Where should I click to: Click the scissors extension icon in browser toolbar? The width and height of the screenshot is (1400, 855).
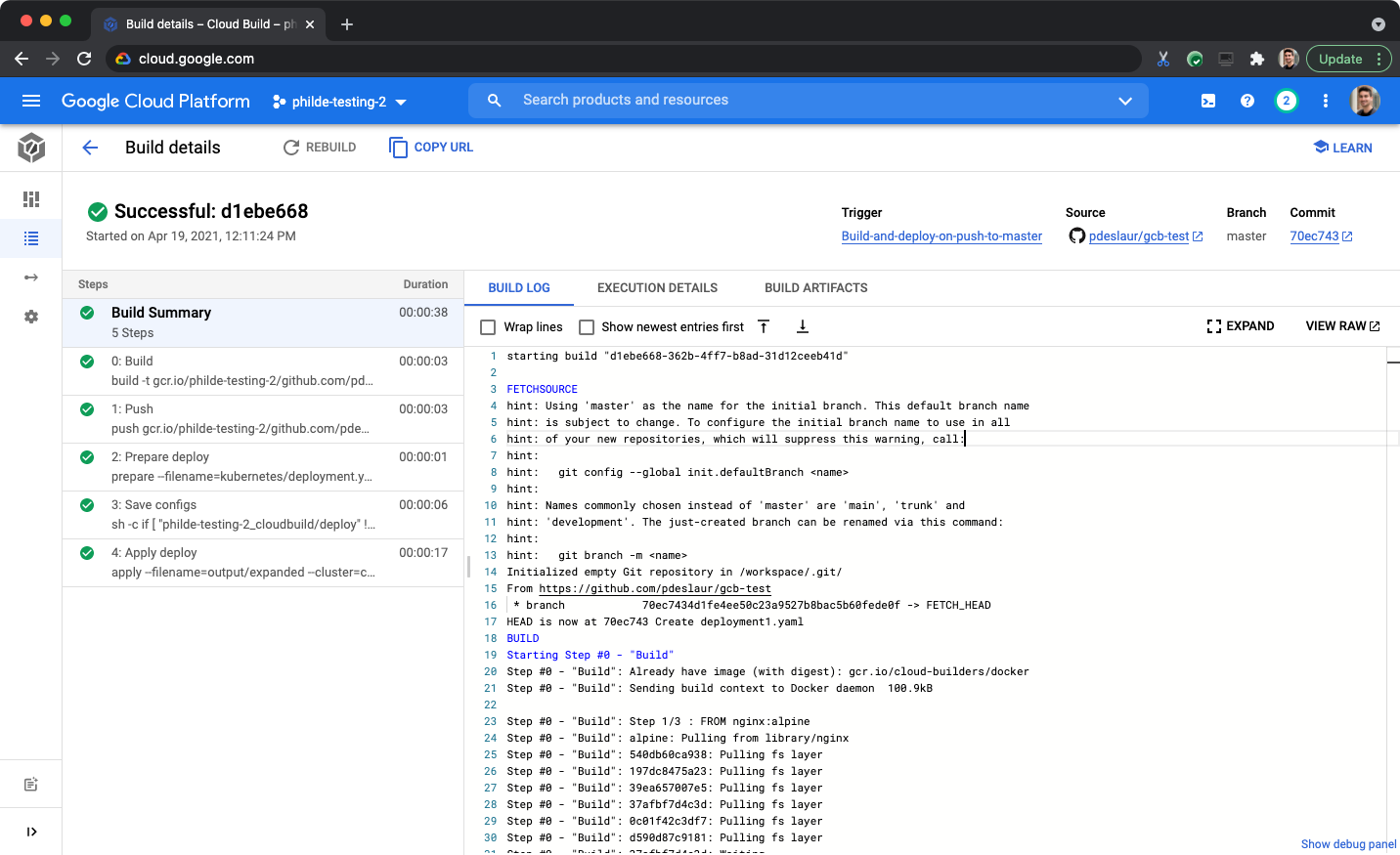pos(1163,59)
